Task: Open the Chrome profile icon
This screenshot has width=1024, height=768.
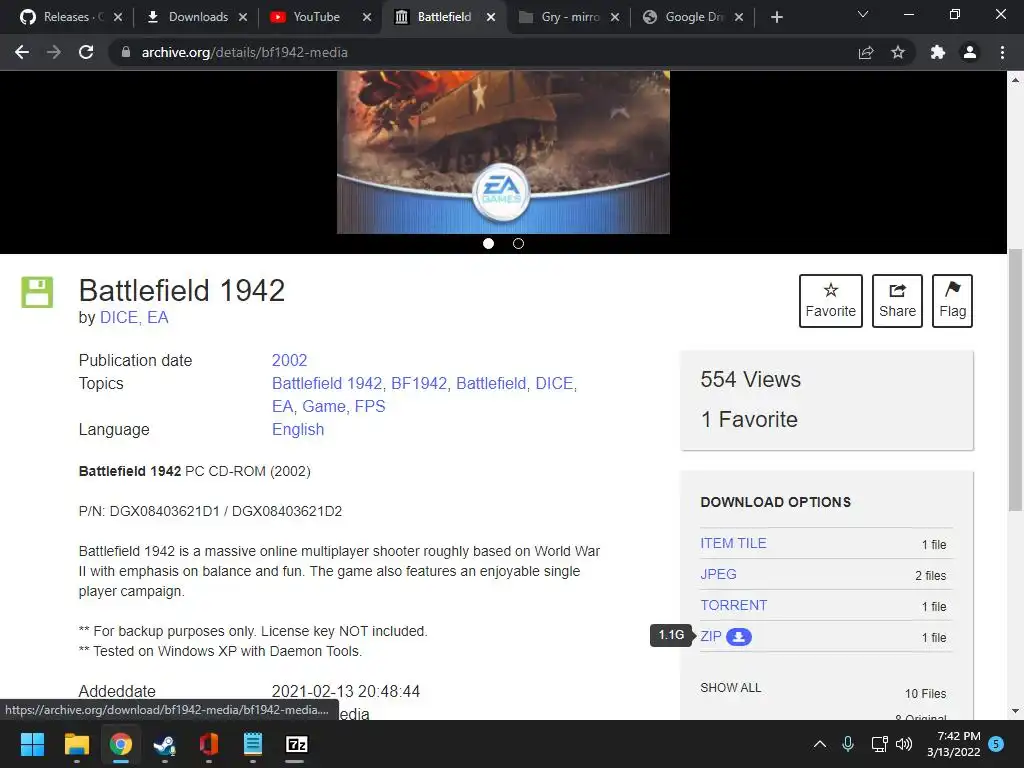Action: pyautogui.click(x=970, y=52)
